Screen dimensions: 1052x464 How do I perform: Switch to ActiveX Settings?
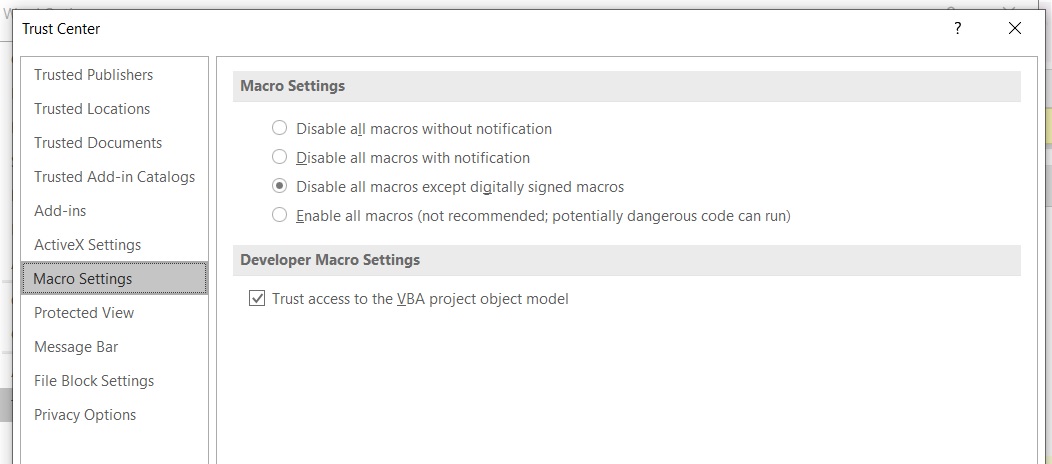coord(87,245)
